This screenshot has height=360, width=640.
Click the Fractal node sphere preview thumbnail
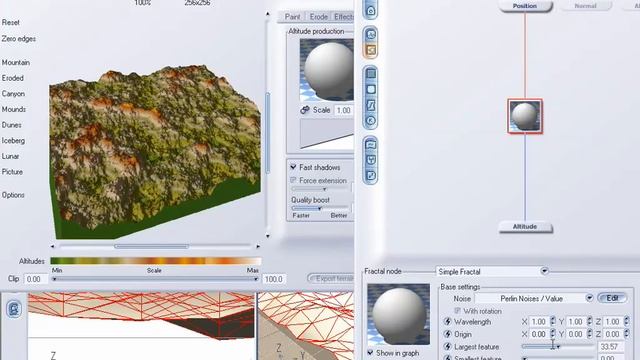click(x=398, y=314)
